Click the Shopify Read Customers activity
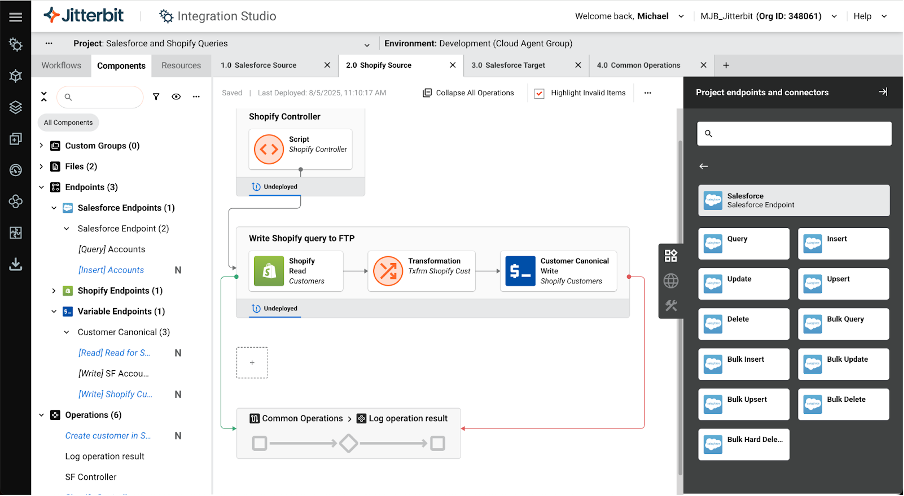904x496 pixels. pyautogui.click(x=296, y=272)
